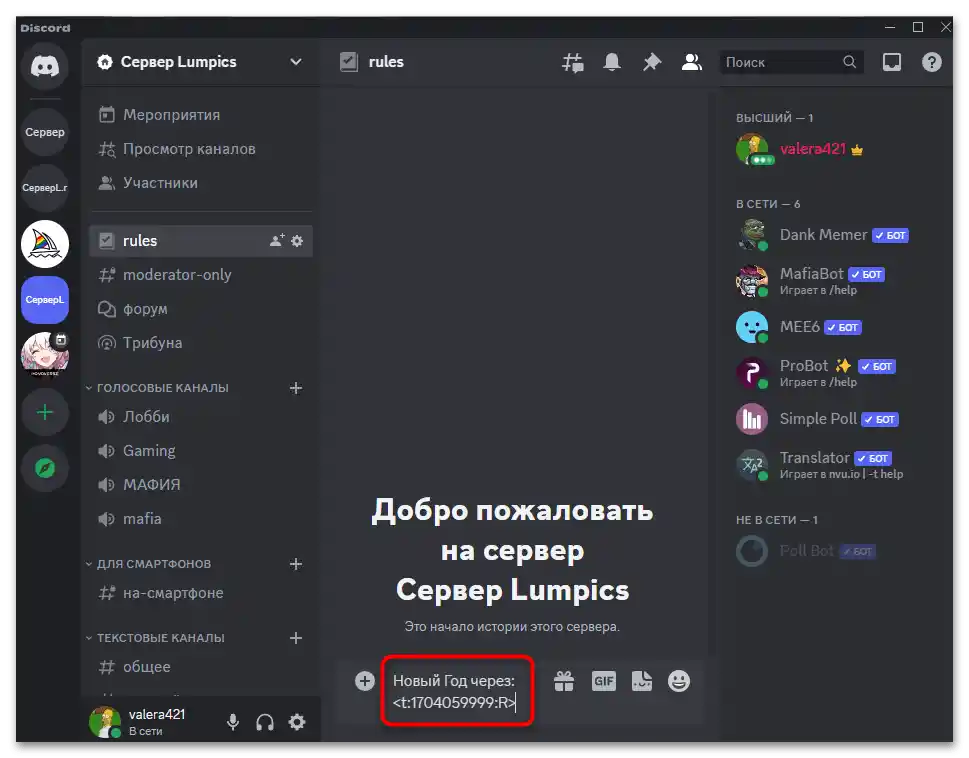Open the sticker picker

tap(641, 680)
